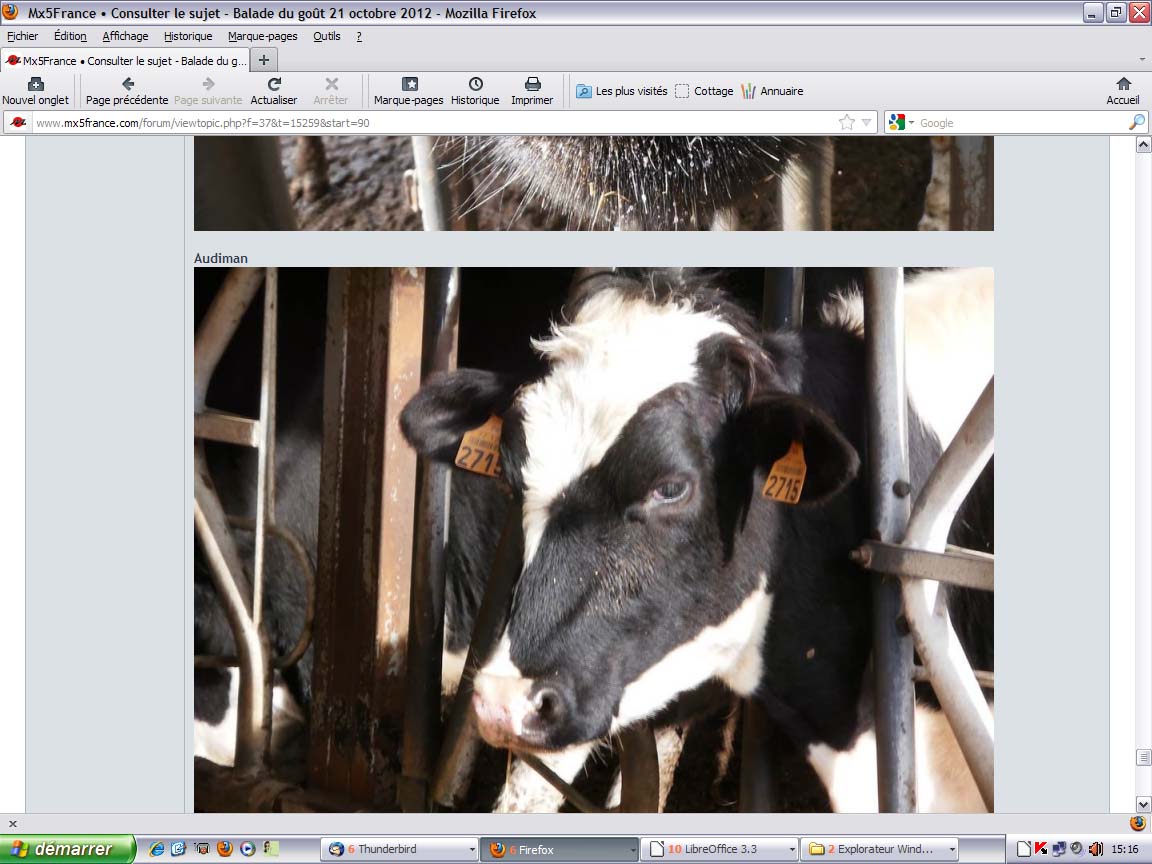Open the Annuaire bookmark
Image resolution: width=1152 pixels, height=864 pixels.
point(772,91)
